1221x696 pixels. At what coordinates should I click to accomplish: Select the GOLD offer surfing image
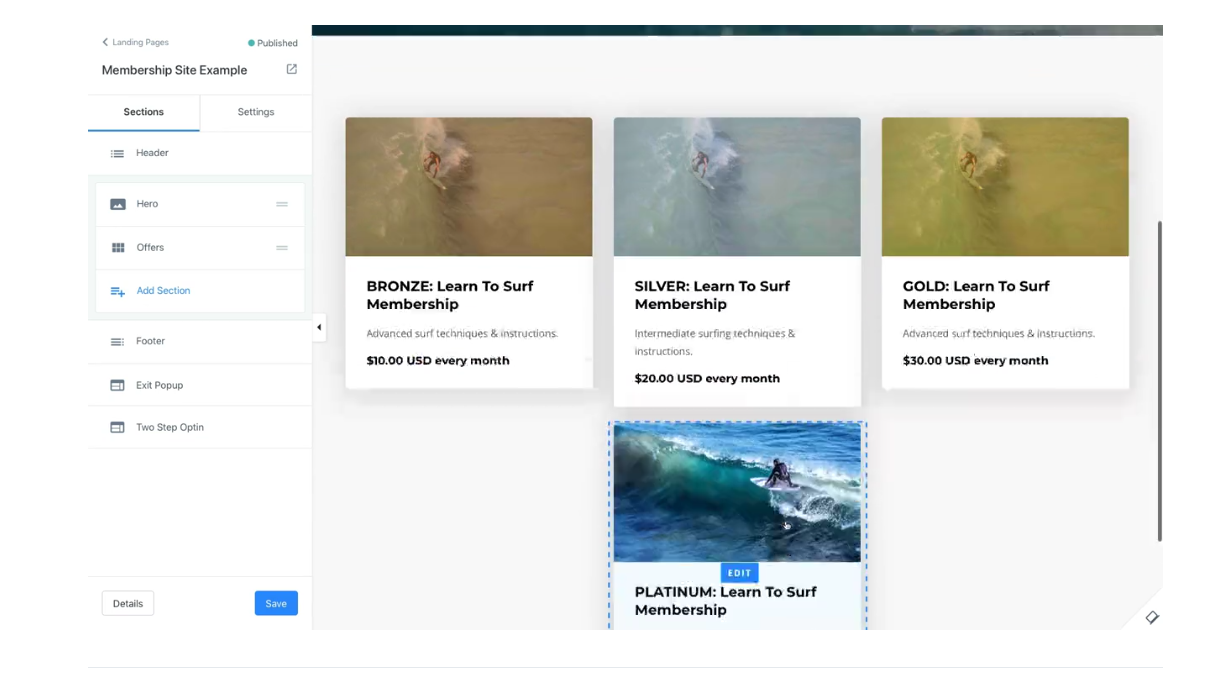coord(1005,187)
